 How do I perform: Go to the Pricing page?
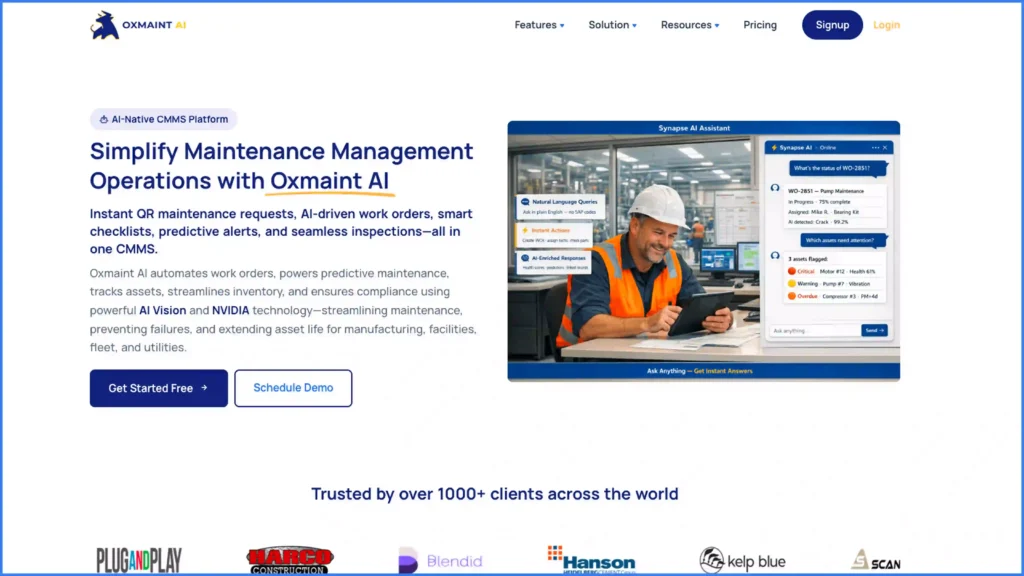click(x=760, y=25)
